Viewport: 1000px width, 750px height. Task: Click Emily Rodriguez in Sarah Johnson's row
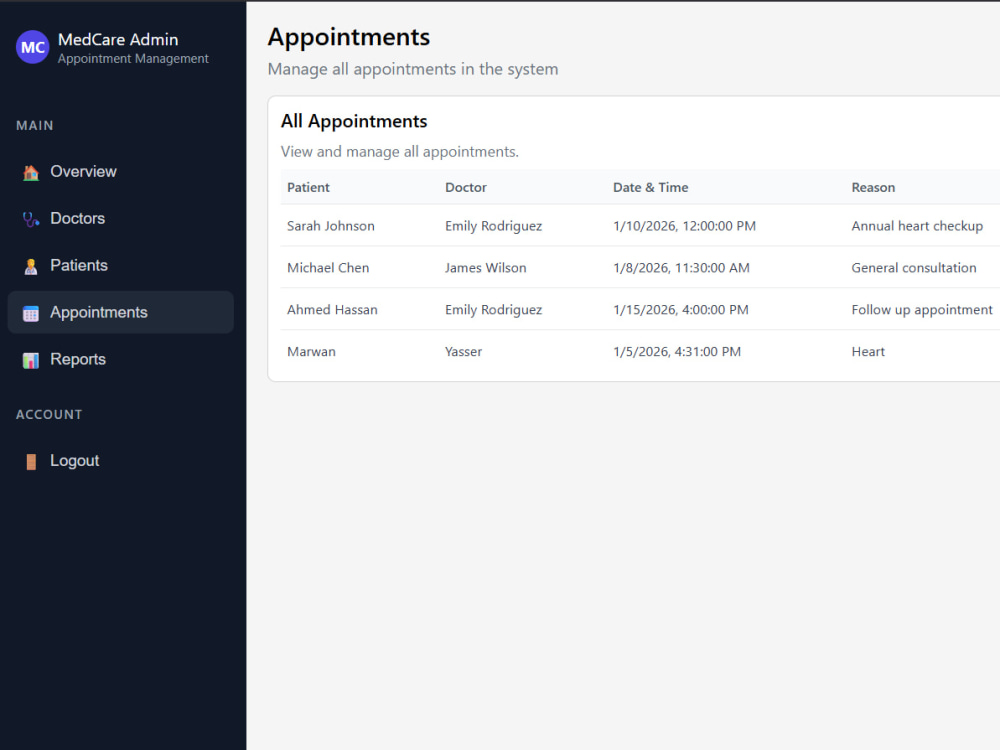494,226
